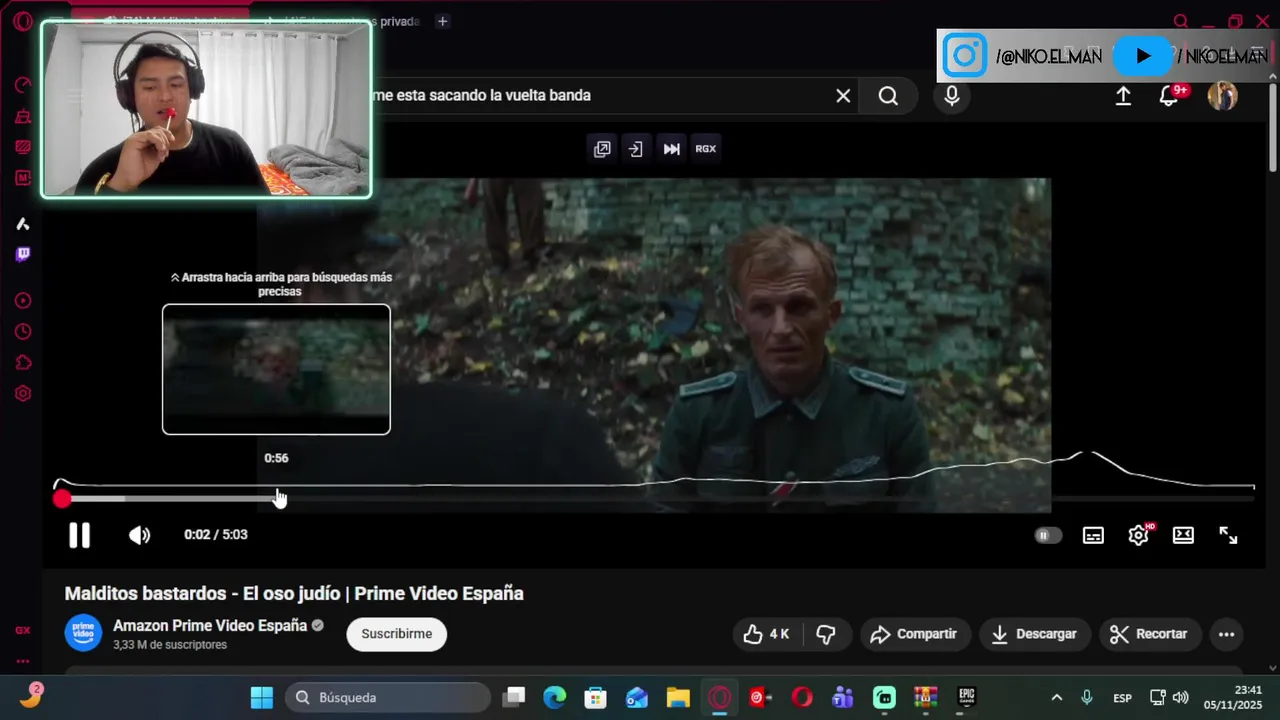
Task: Click the YouTube search magnifier button
Action: coord(888,96)
